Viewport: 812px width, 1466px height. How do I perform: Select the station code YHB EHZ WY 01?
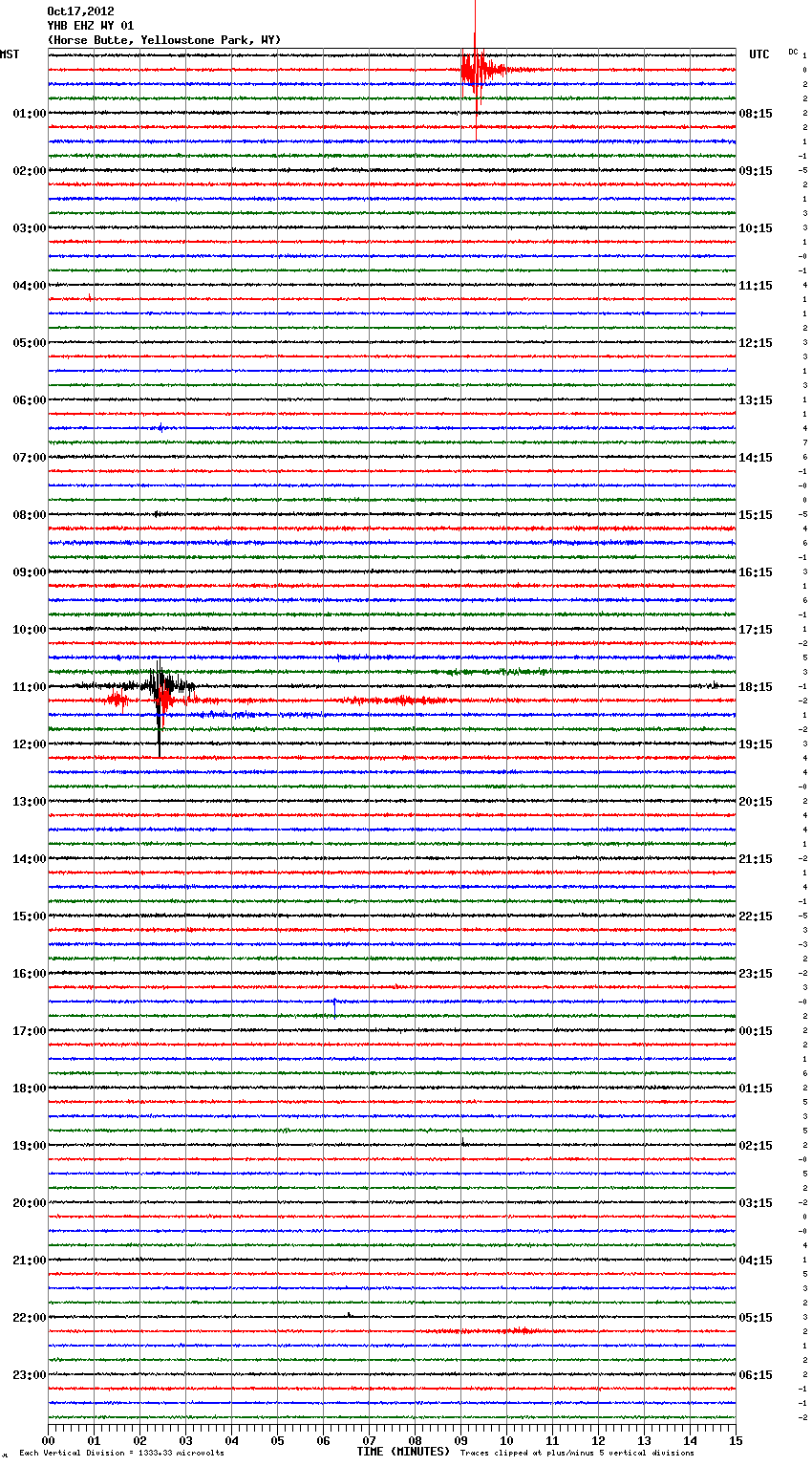click(x=91, y=26)
